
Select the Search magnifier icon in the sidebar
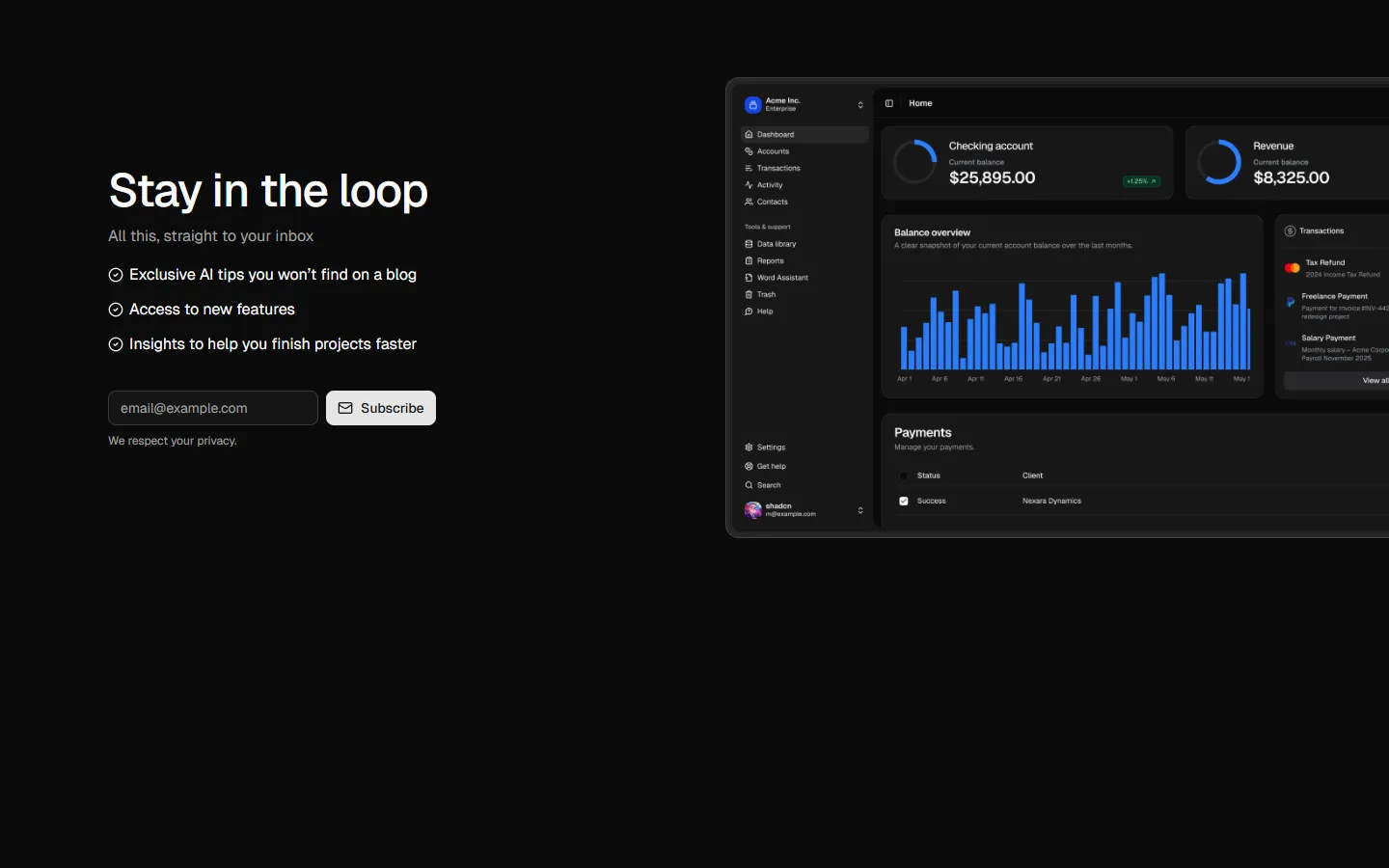tap(749, 485)
